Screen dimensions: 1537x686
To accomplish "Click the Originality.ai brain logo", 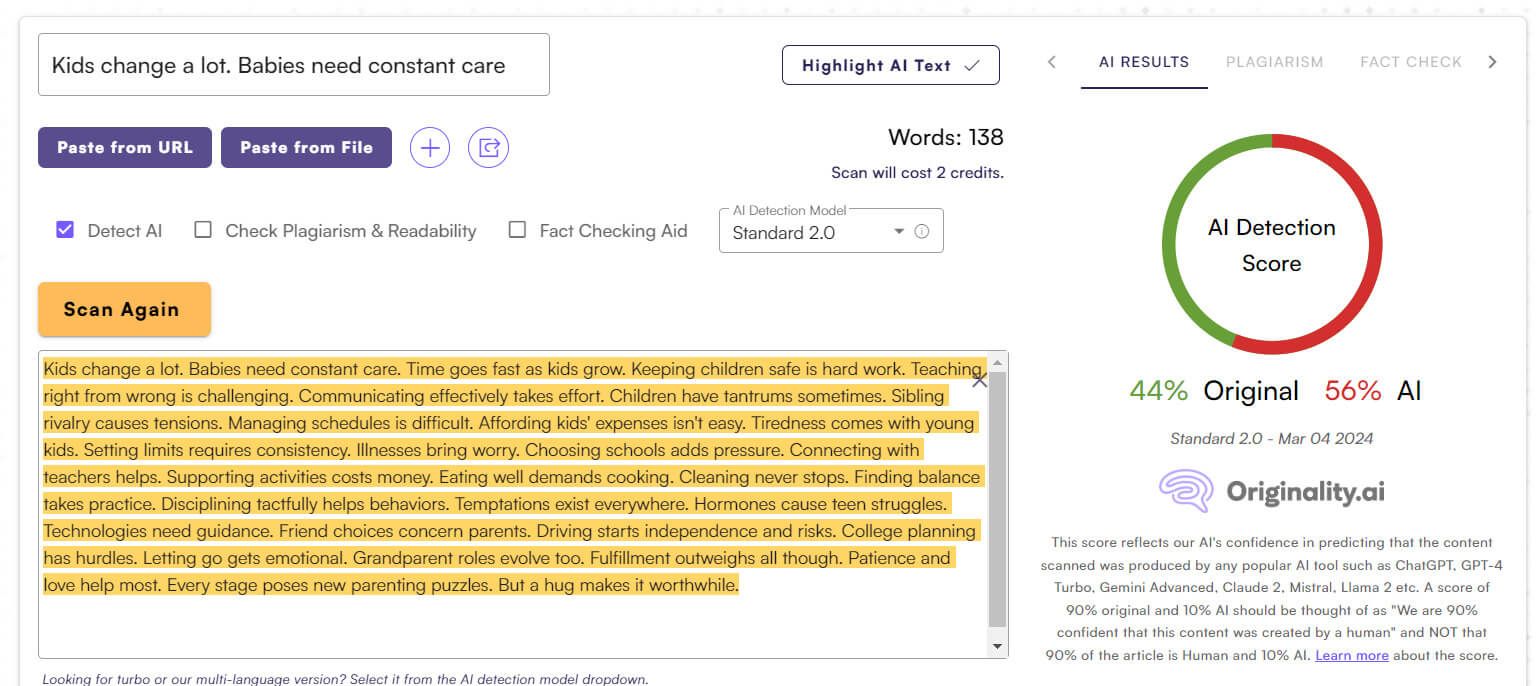I will (1186, 491).
